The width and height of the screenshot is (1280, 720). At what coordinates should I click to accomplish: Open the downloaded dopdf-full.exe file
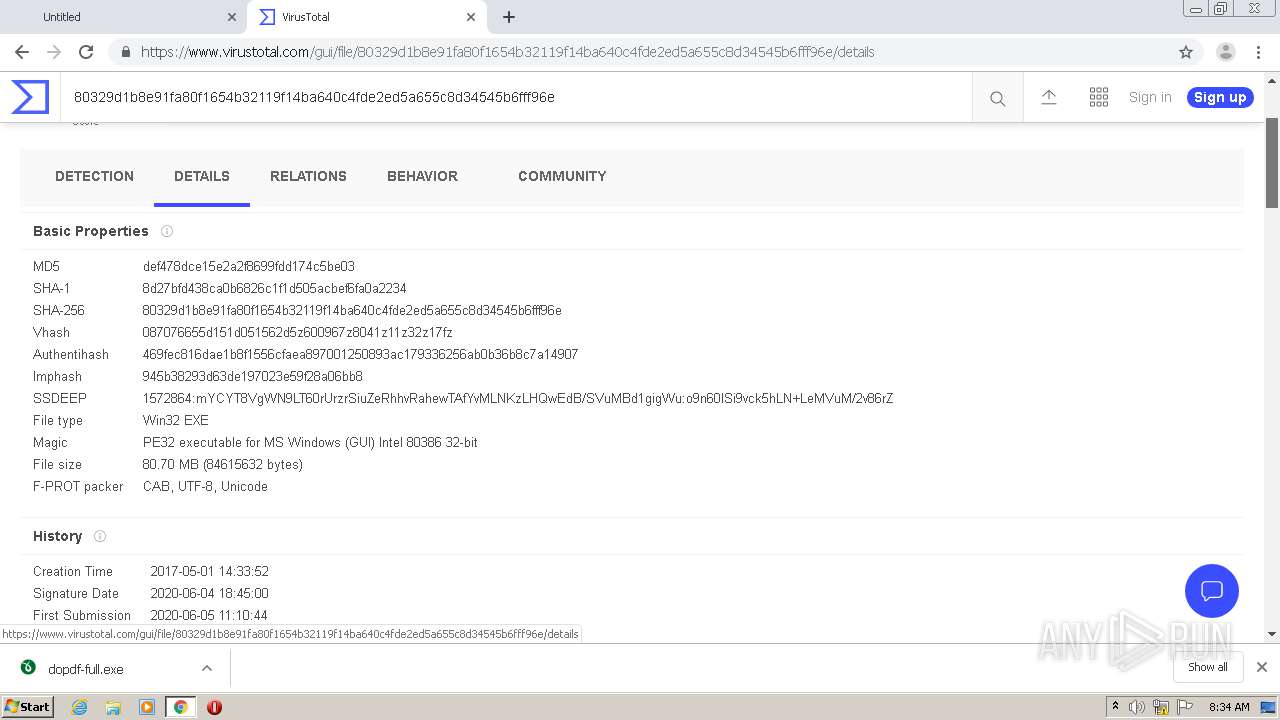[86, 669]
